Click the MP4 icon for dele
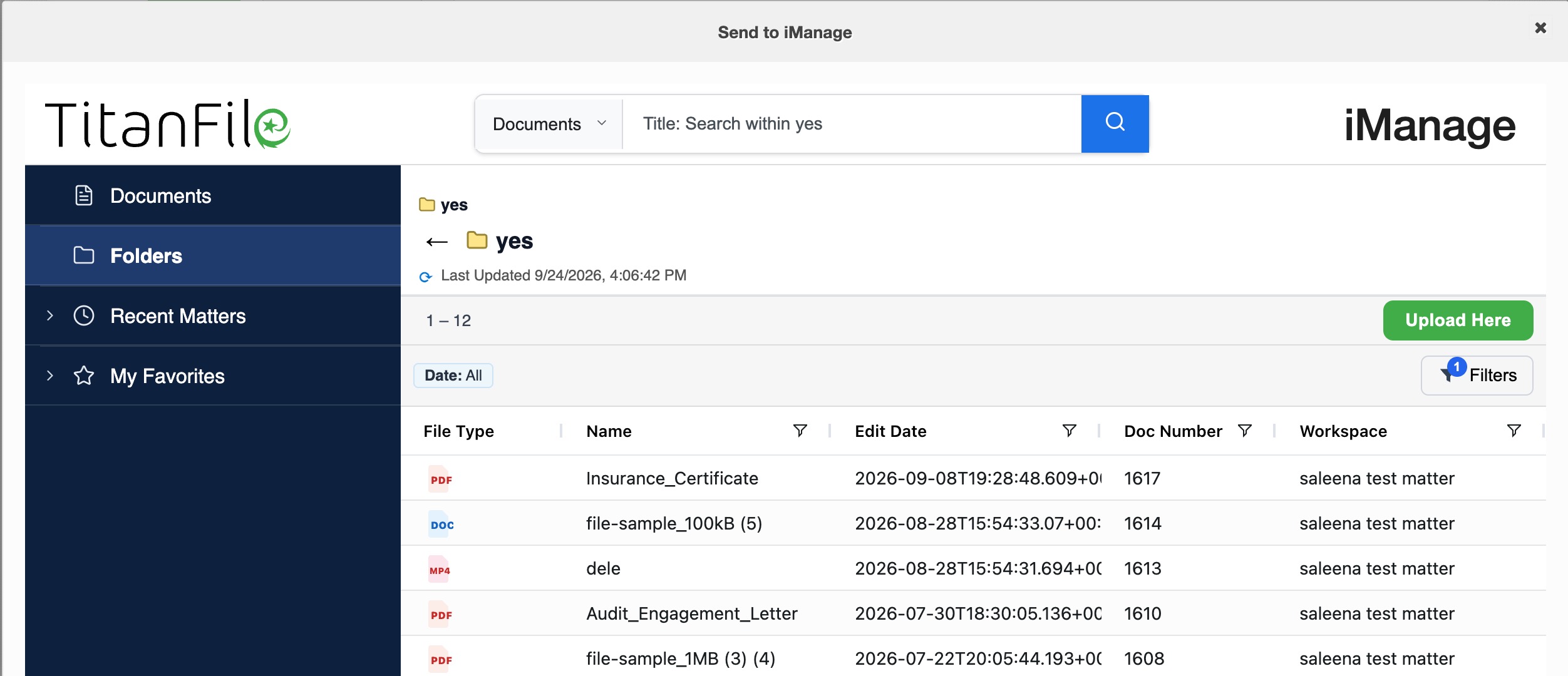The height and width of the screenshot is (676, 1568). pos(440,569)
